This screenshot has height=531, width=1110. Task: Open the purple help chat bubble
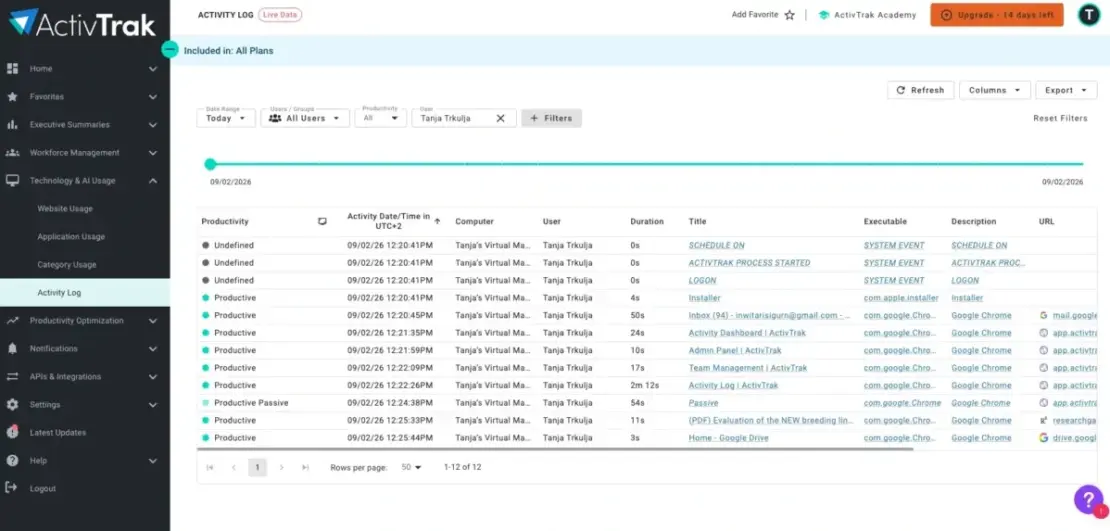coord(1089,499)
